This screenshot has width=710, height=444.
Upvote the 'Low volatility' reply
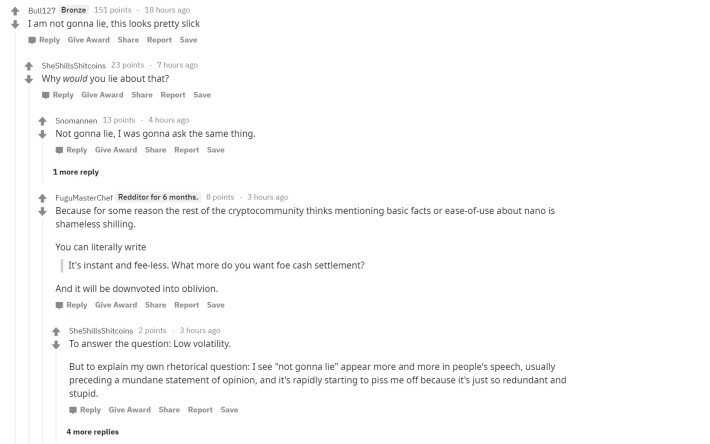pyautogui.click(x=56, y=331)
